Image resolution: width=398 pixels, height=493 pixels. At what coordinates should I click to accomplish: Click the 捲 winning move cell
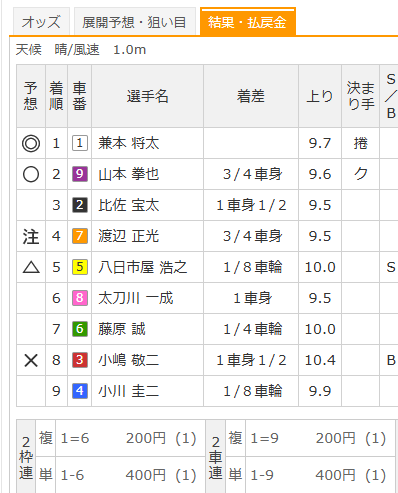pos(361,143)
